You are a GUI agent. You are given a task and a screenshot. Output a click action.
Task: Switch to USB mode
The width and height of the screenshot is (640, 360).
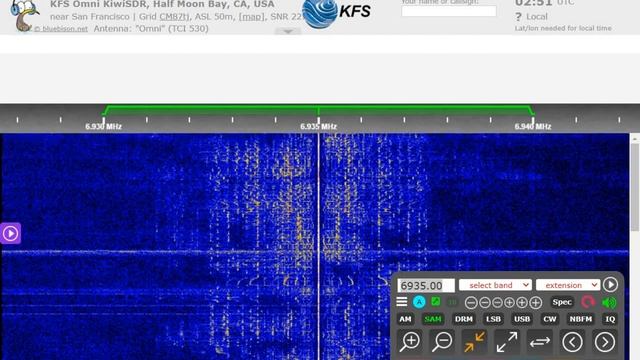pos(522,319)
